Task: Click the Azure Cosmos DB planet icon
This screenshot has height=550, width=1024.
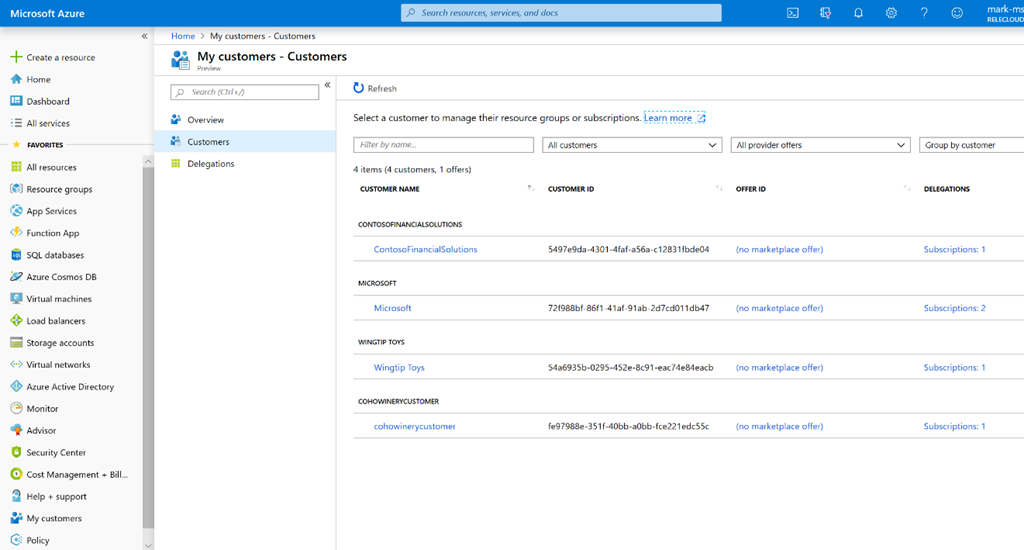Action: coord(16,277)
